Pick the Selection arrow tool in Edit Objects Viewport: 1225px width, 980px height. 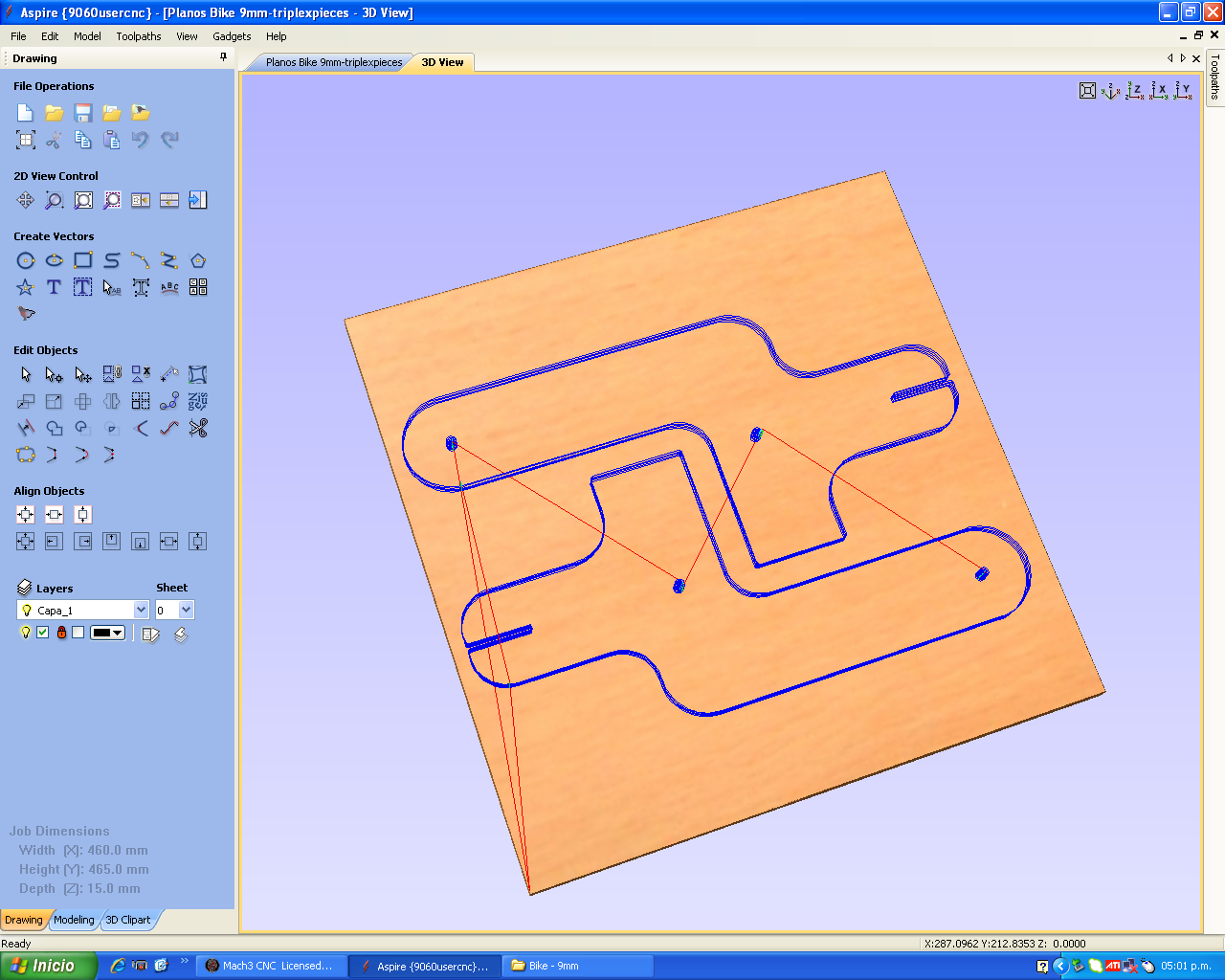pyautogui.click(x=26, y=374)
